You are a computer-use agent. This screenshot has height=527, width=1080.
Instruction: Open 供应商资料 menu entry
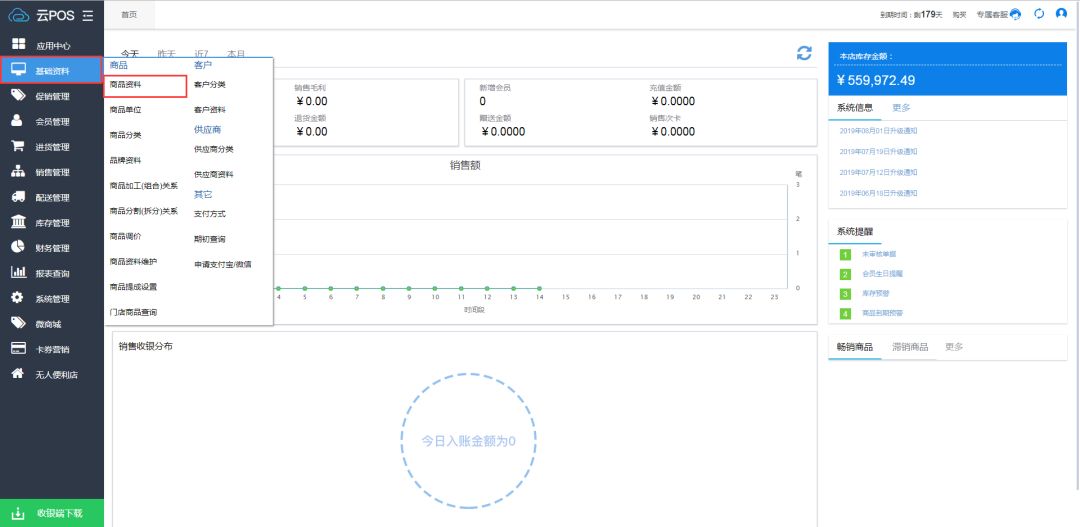coord(214,174)
